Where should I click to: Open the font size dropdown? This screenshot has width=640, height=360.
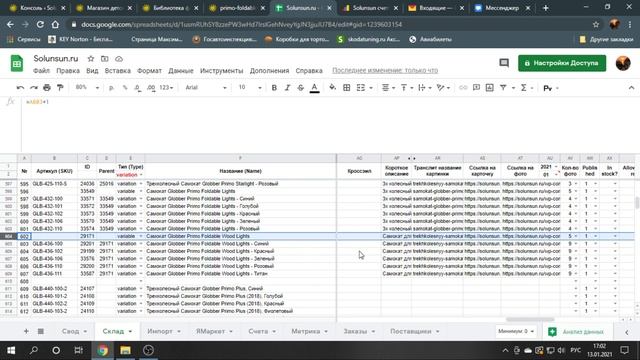point(250,88)
